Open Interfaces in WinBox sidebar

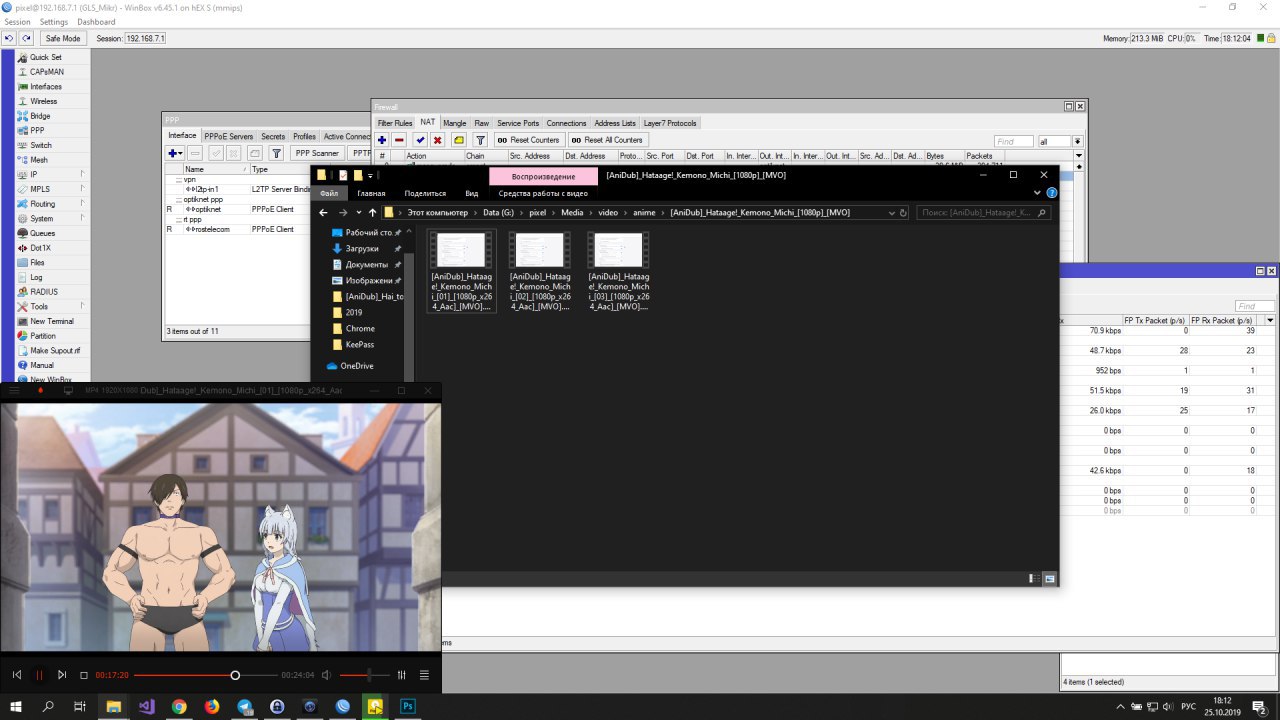tap(45, 86)
